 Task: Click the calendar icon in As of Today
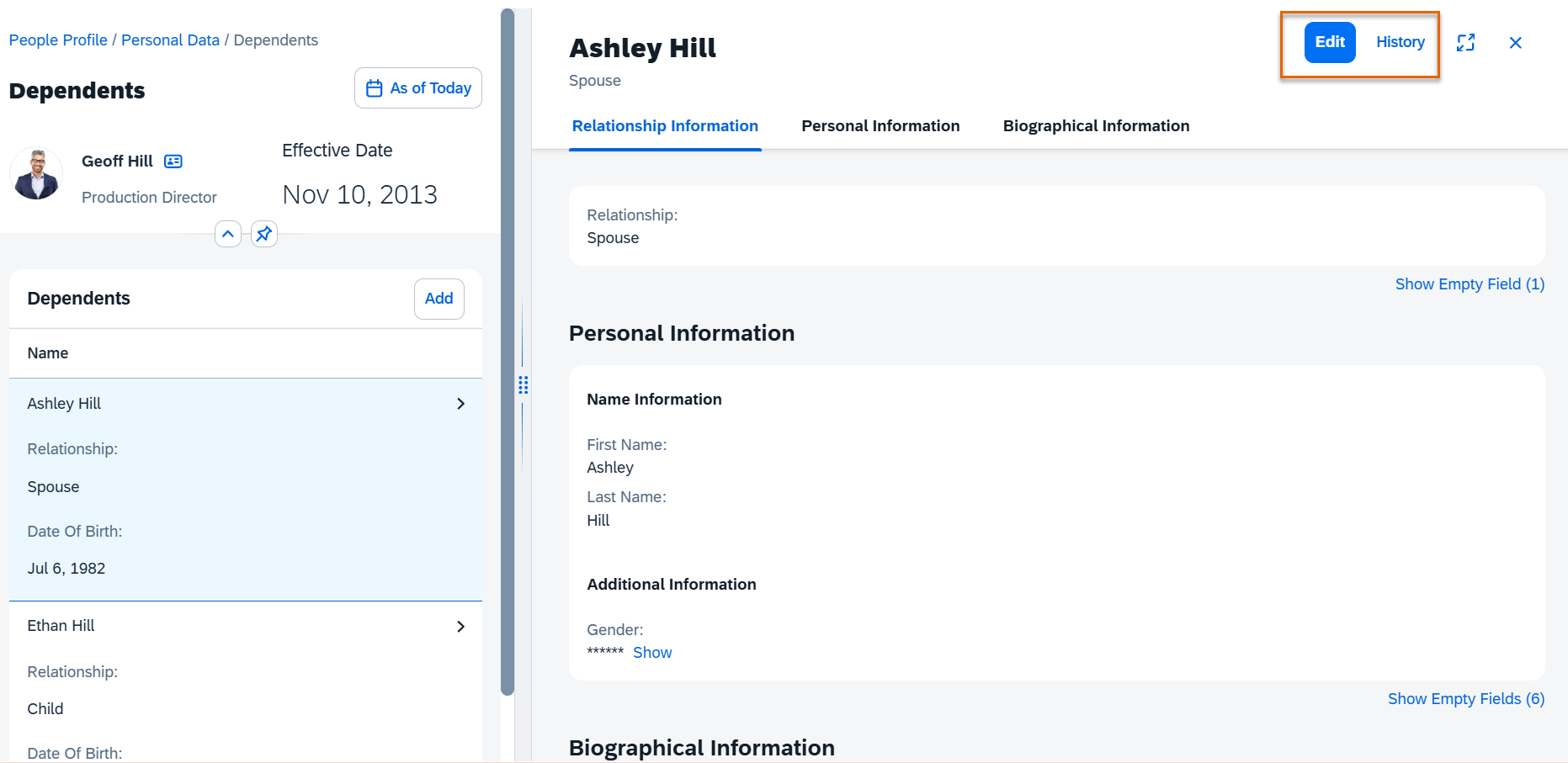[375, 88]
